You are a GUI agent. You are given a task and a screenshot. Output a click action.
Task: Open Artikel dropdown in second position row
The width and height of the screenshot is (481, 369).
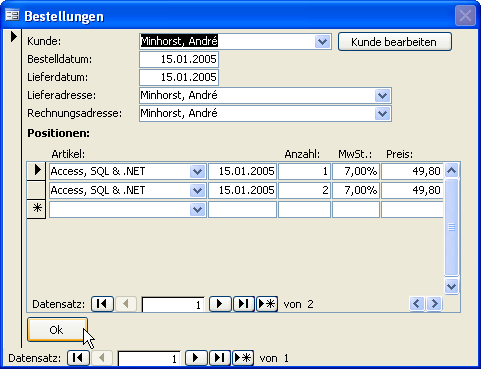coord(198,191)
